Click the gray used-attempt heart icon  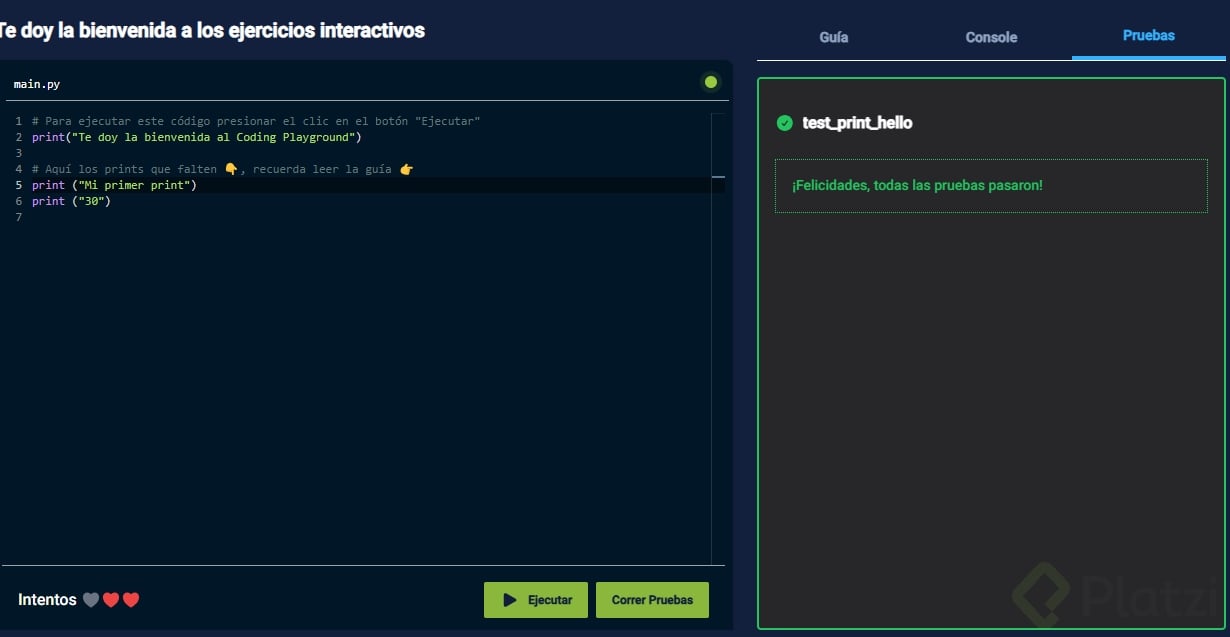(x=91, y=600)
